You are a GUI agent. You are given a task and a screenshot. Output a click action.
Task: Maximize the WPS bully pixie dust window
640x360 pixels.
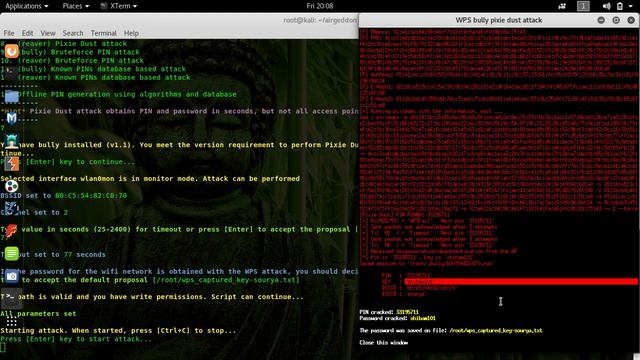[x=616, y=20]
